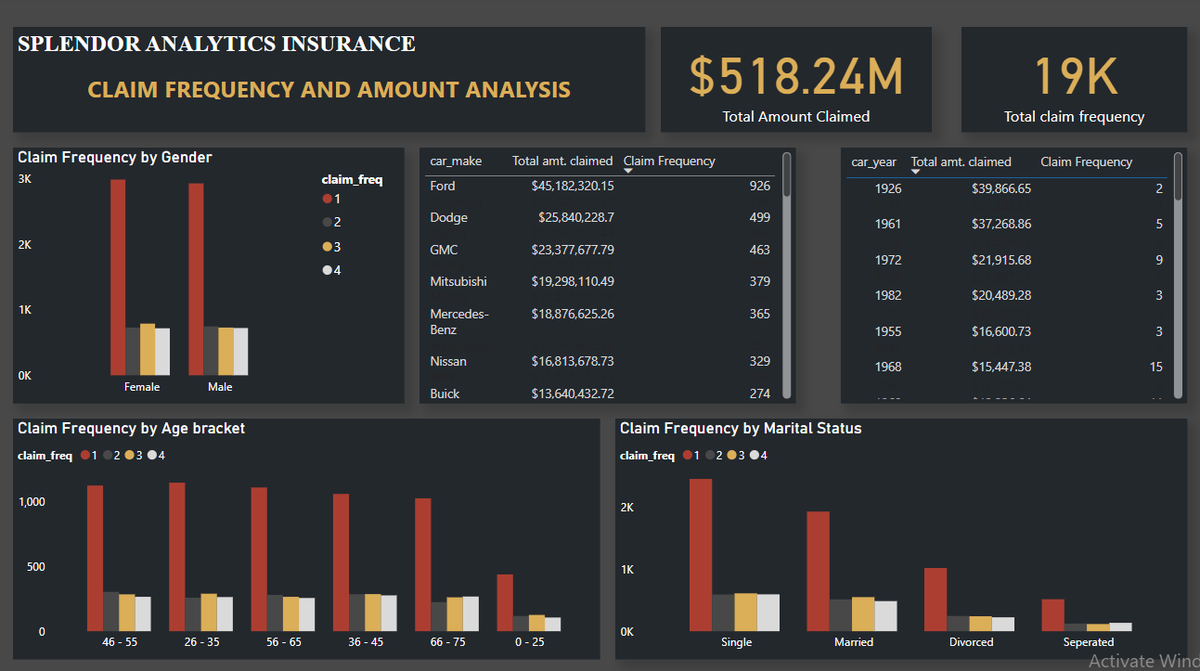Click the Male axis label
The width and height of the screenshot is (1200, 671).
[x=220, y=387]
